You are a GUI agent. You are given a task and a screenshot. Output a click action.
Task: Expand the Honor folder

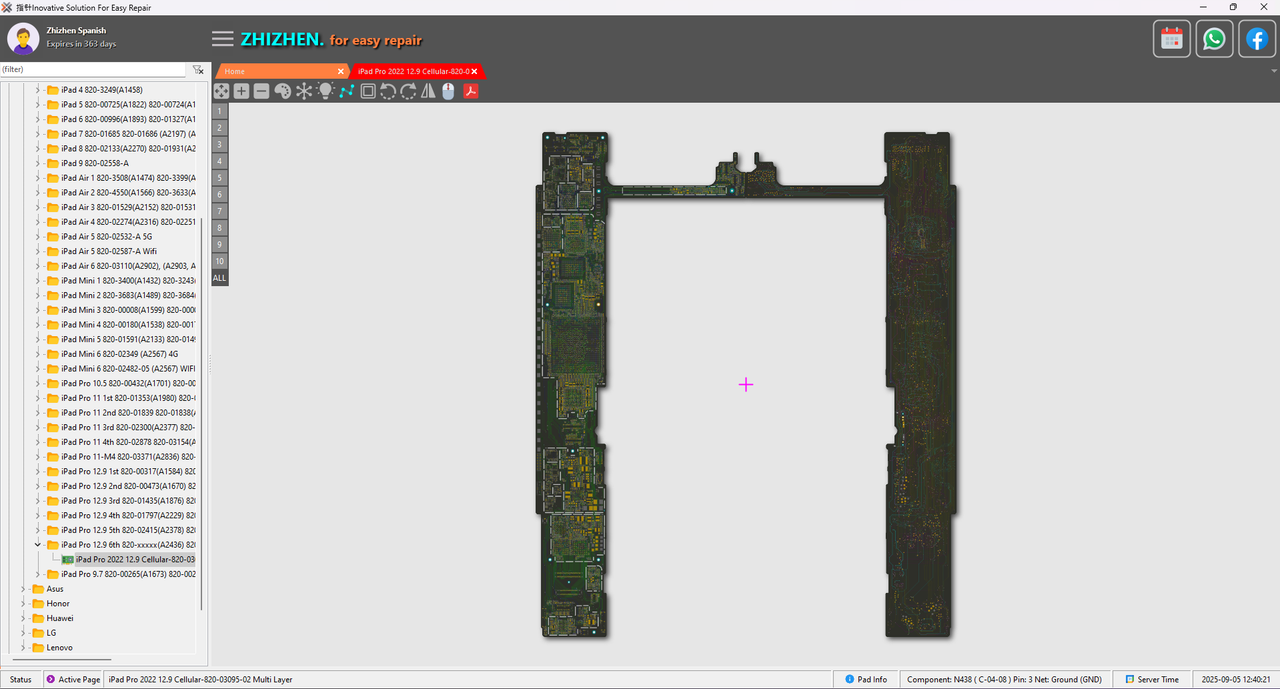(x=24, y=603)
